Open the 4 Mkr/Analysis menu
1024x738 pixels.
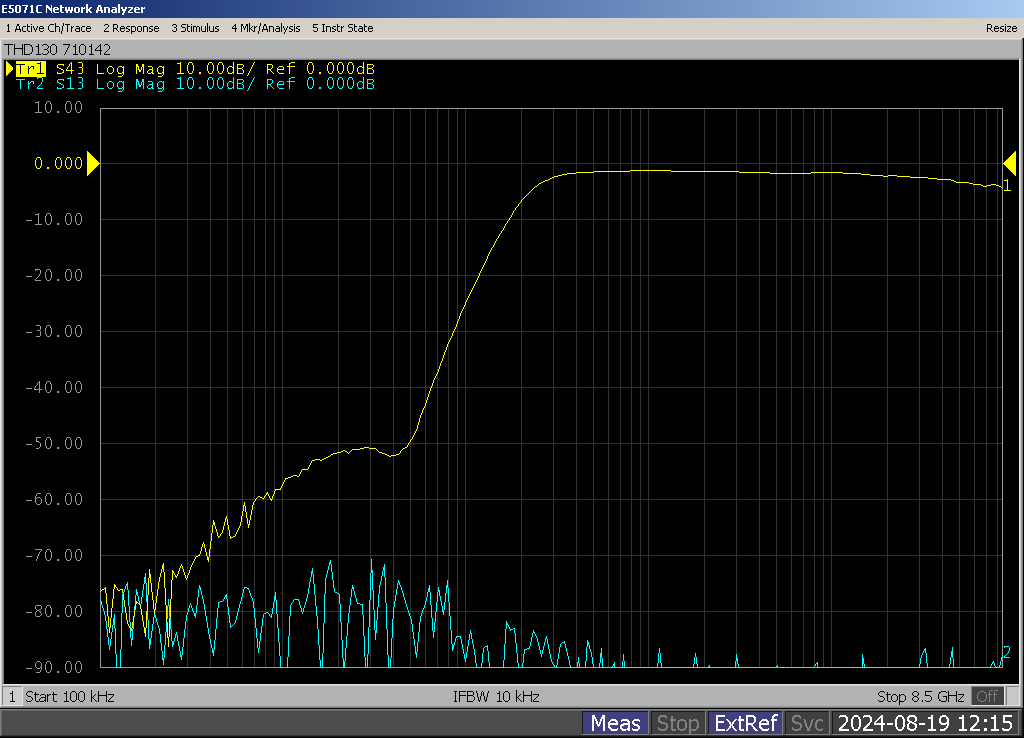coord(266,28)
